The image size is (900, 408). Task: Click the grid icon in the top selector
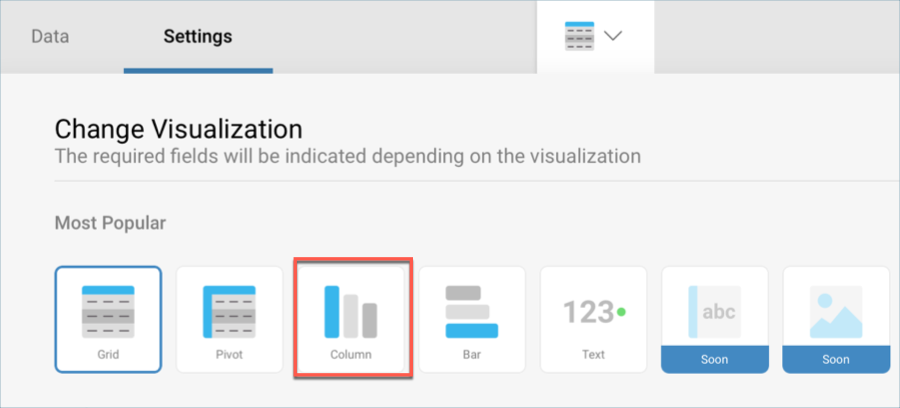[x=577, y=36]
